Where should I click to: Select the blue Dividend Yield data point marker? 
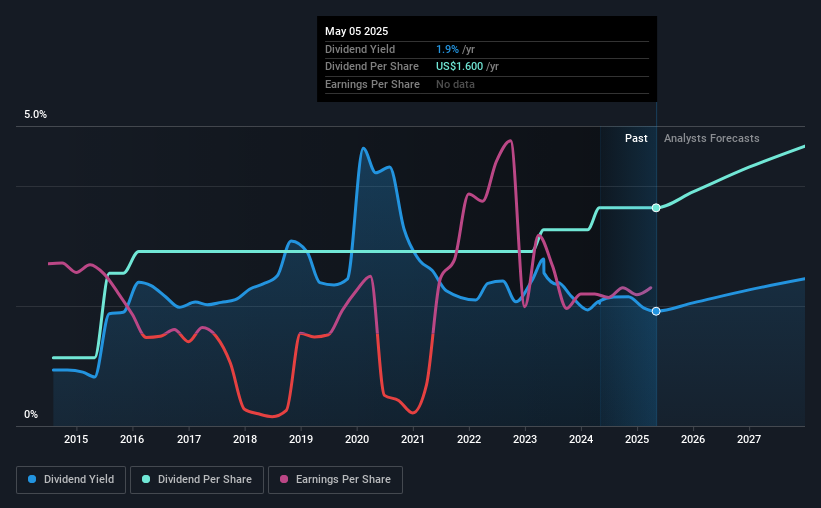pos(656,311)
